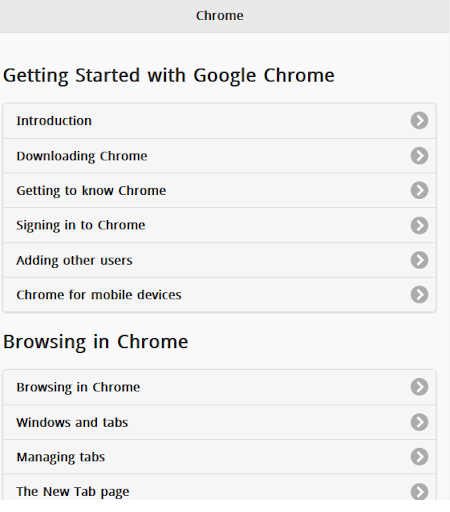The image size is (450, 512).
Task: Click the Browsing in Chrome section heading
Action: click(96, 342)
